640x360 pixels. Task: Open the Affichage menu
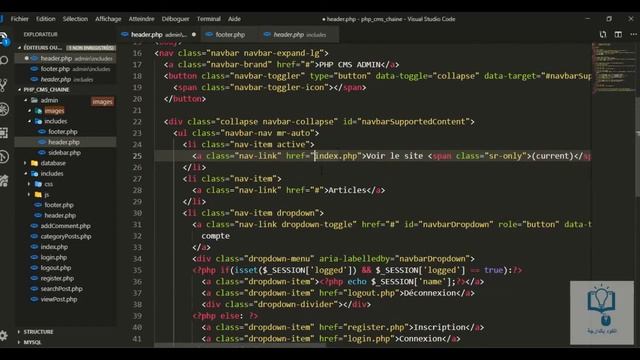click(x=108, y=19)
